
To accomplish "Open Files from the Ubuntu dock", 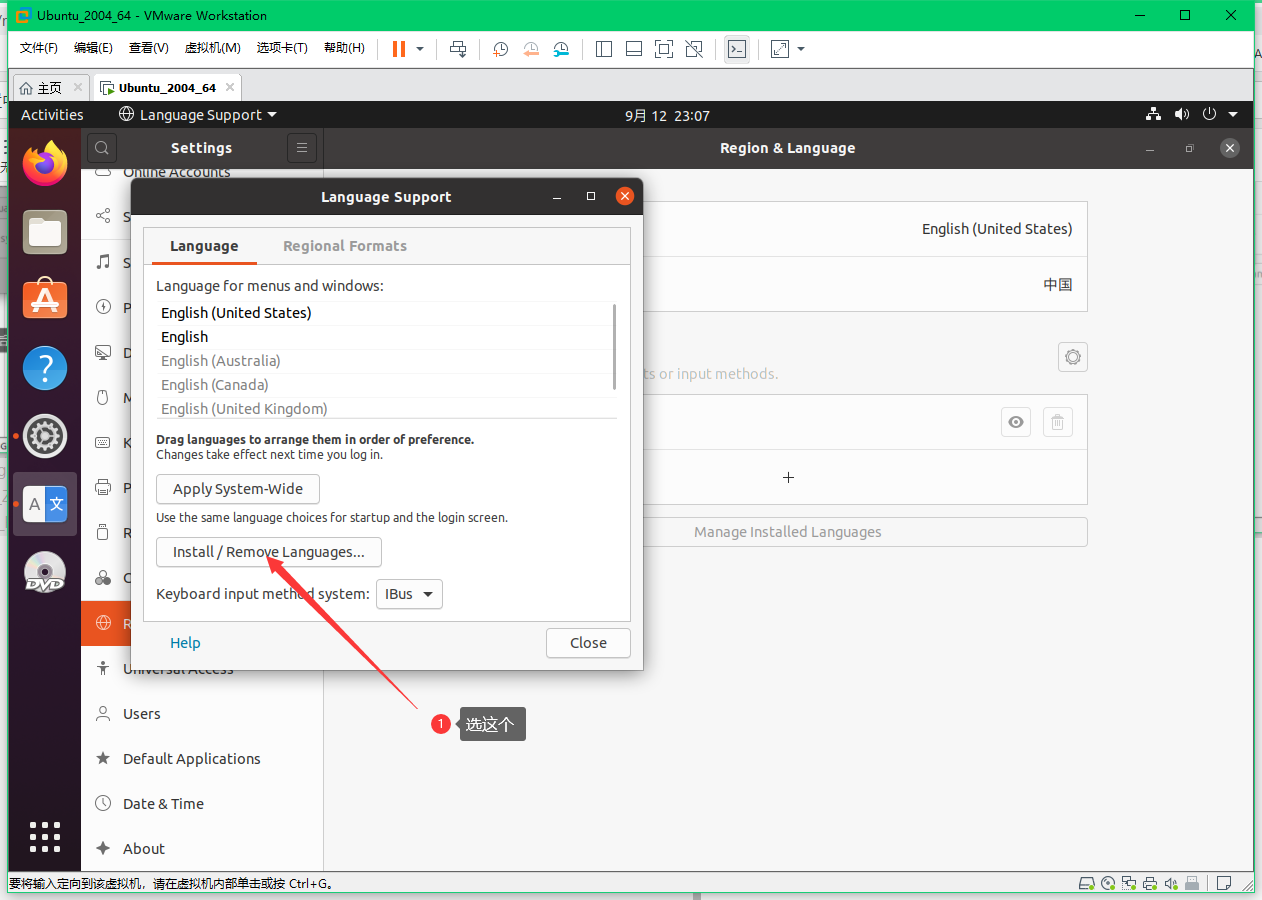I will 45,232.
